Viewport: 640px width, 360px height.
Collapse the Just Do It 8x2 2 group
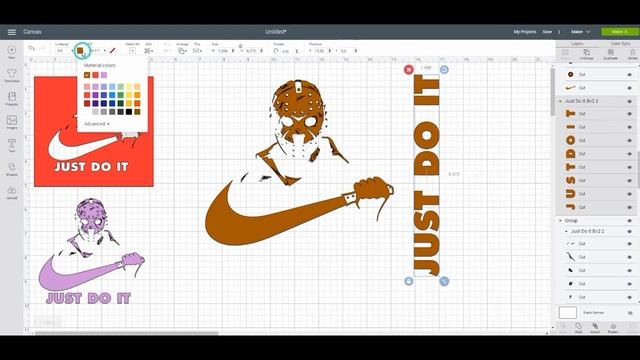[x=560, y=101]
